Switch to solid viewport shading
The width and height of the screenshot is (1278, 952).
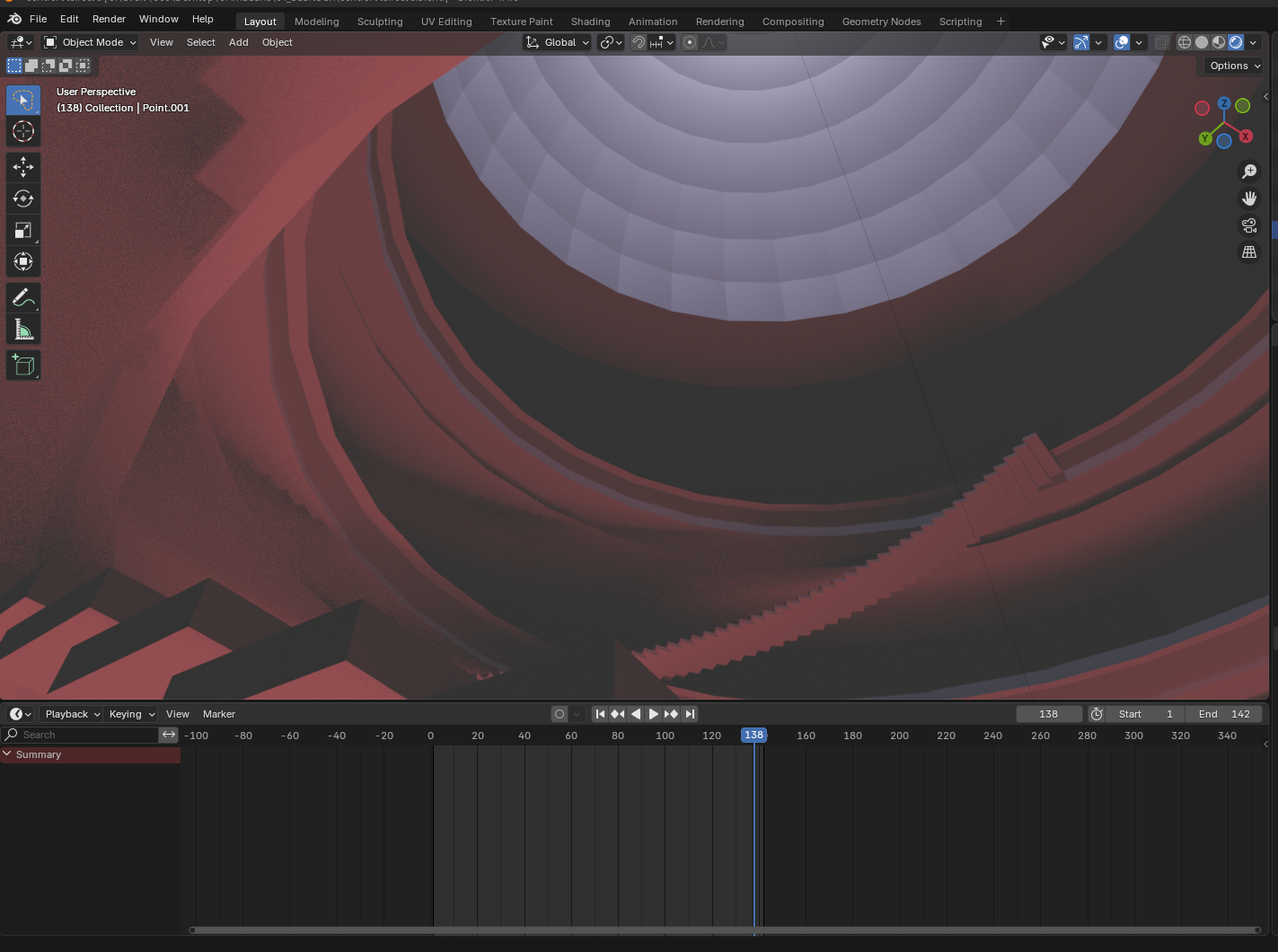(1202, 42)
